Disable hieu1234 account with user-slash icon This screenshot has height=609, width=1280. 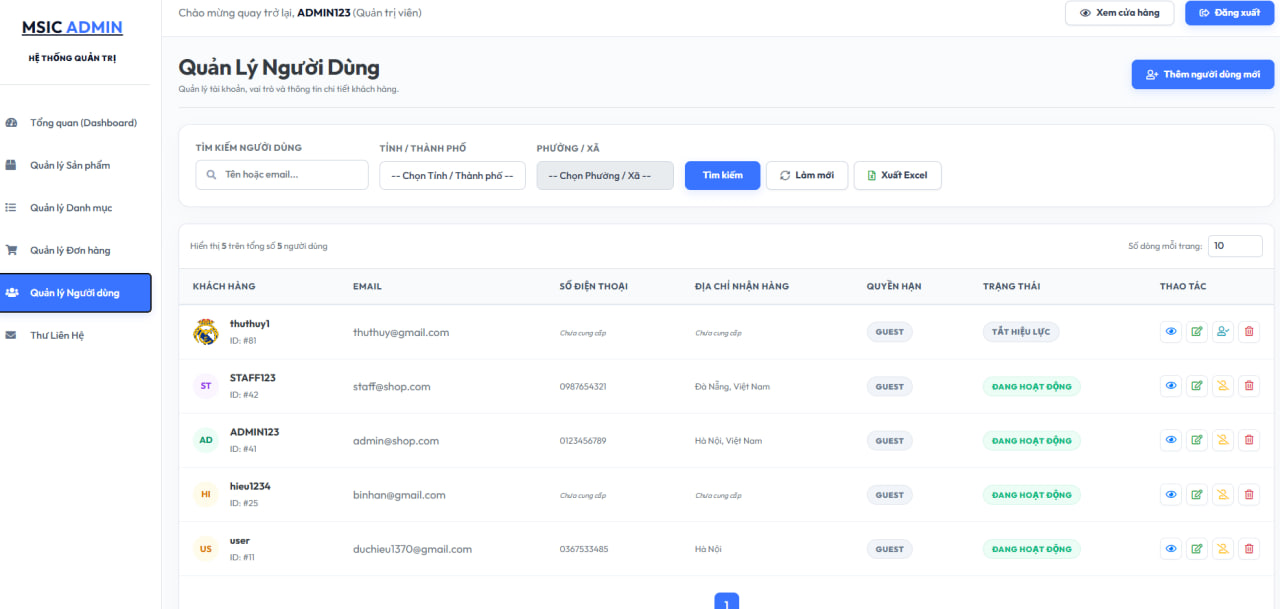tap(1223, 494)
